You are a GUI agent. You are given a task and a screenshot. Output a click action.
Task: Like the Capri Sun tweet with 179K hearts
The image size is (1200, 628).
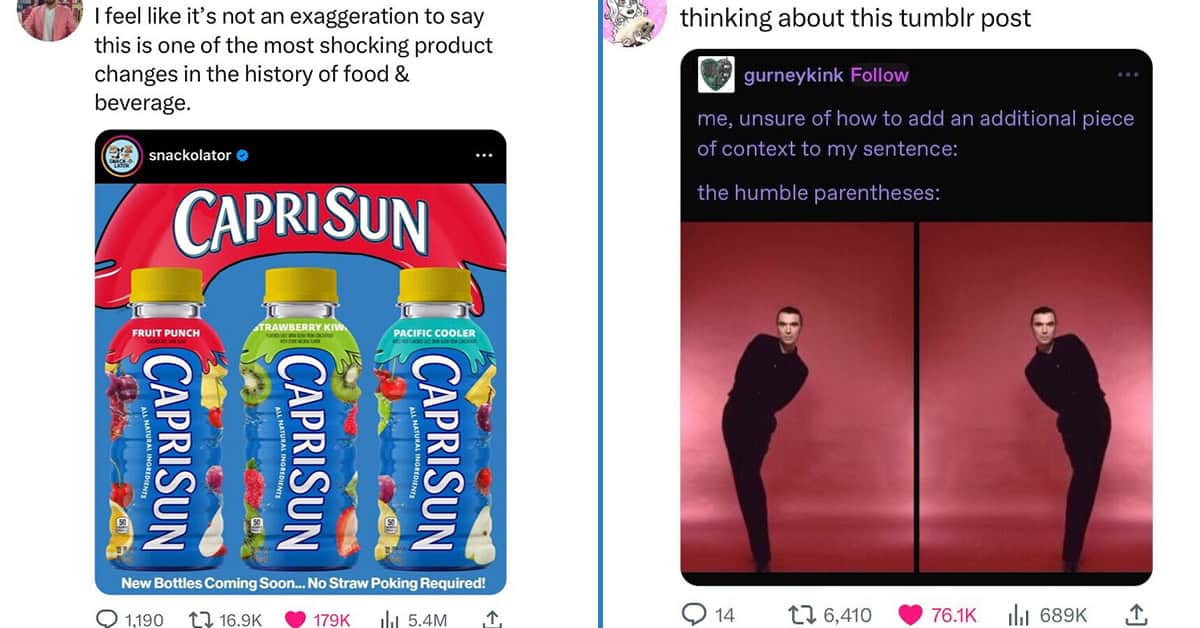tap(317, 619)
